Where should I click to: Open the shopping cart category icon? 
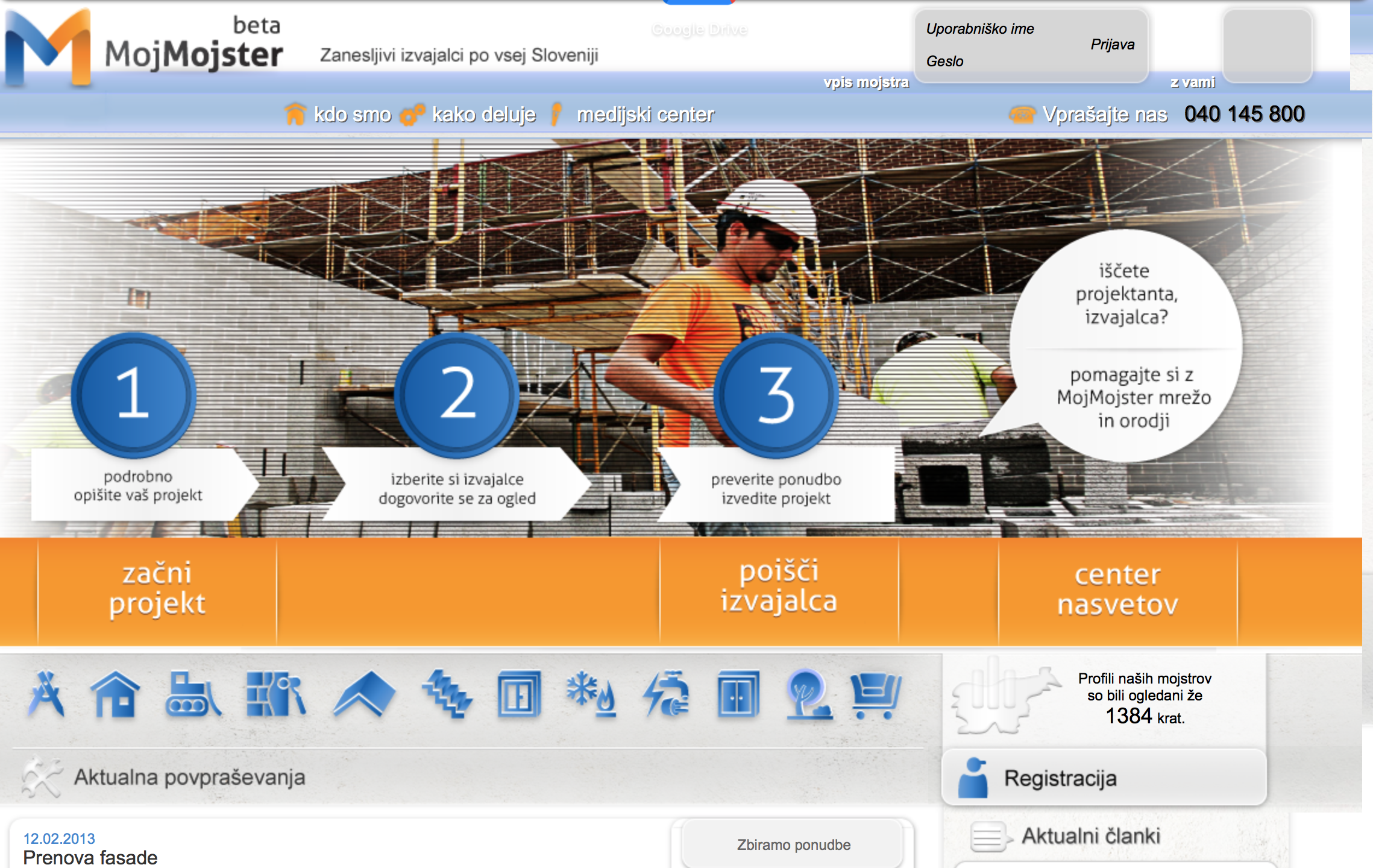[x=875, y=694]
